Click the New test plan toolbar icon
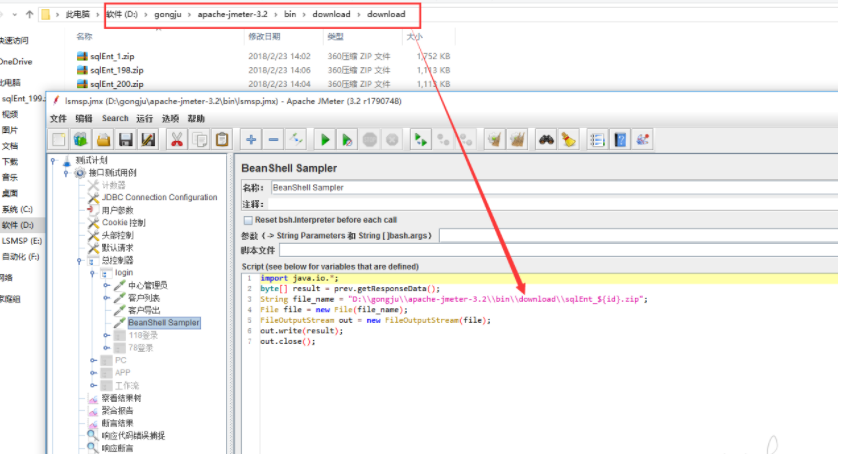 tap(59, 140)
